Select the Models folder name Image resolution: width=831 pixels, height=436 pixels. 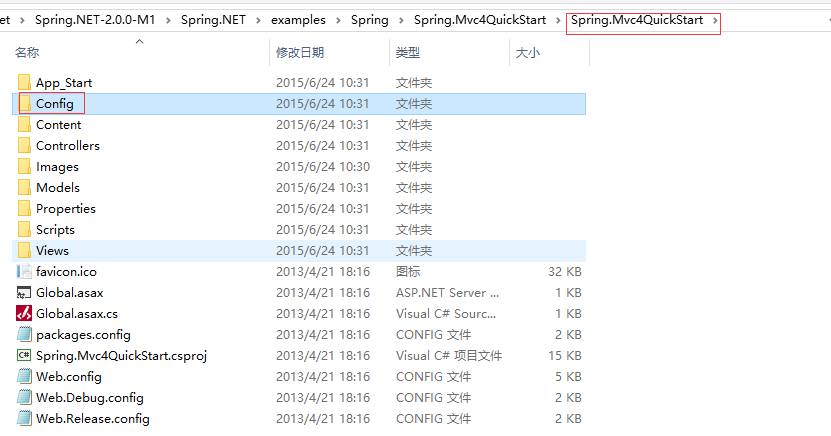(58, 188)
